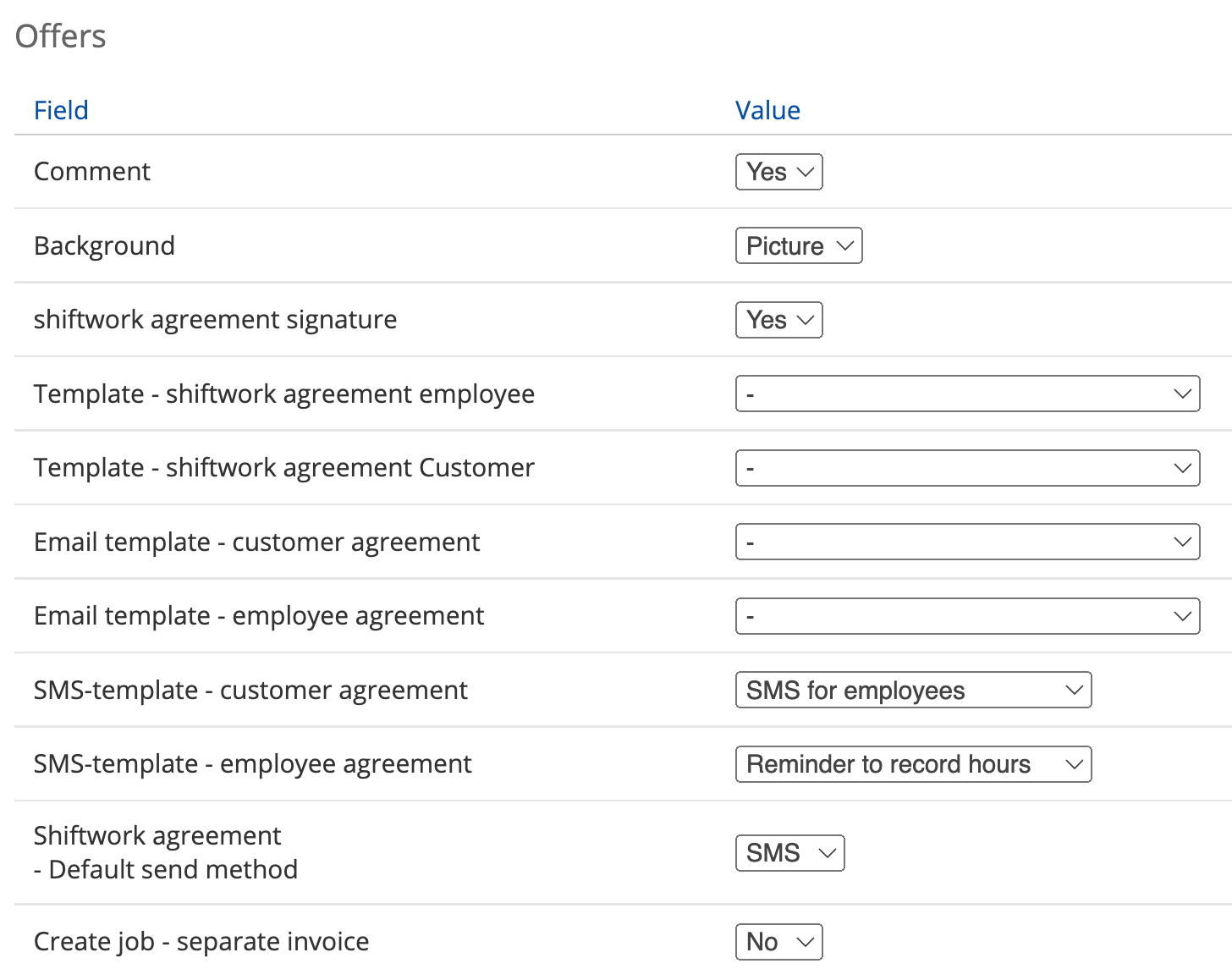Open the Comment dropdown set to Yes
The height and width of the screenshot is (980, 1232).
click(x=778, y=172)
